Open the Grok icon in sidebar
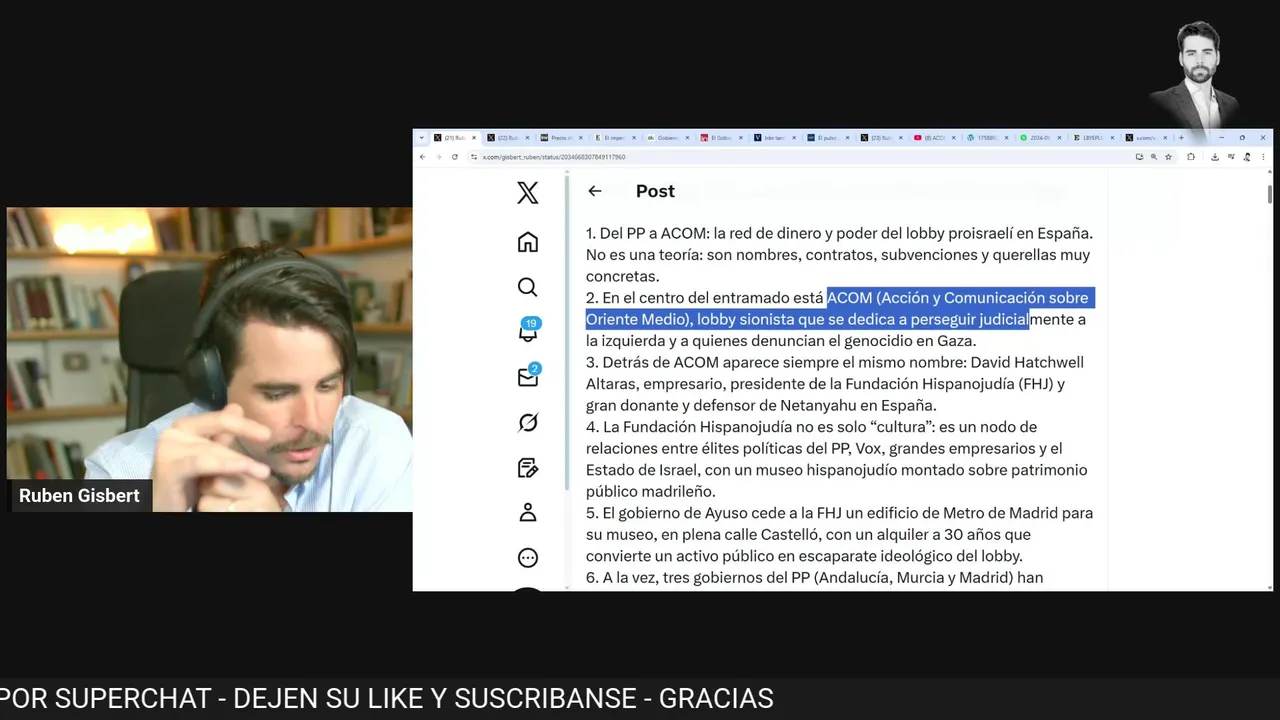 (x=528, y=423)
